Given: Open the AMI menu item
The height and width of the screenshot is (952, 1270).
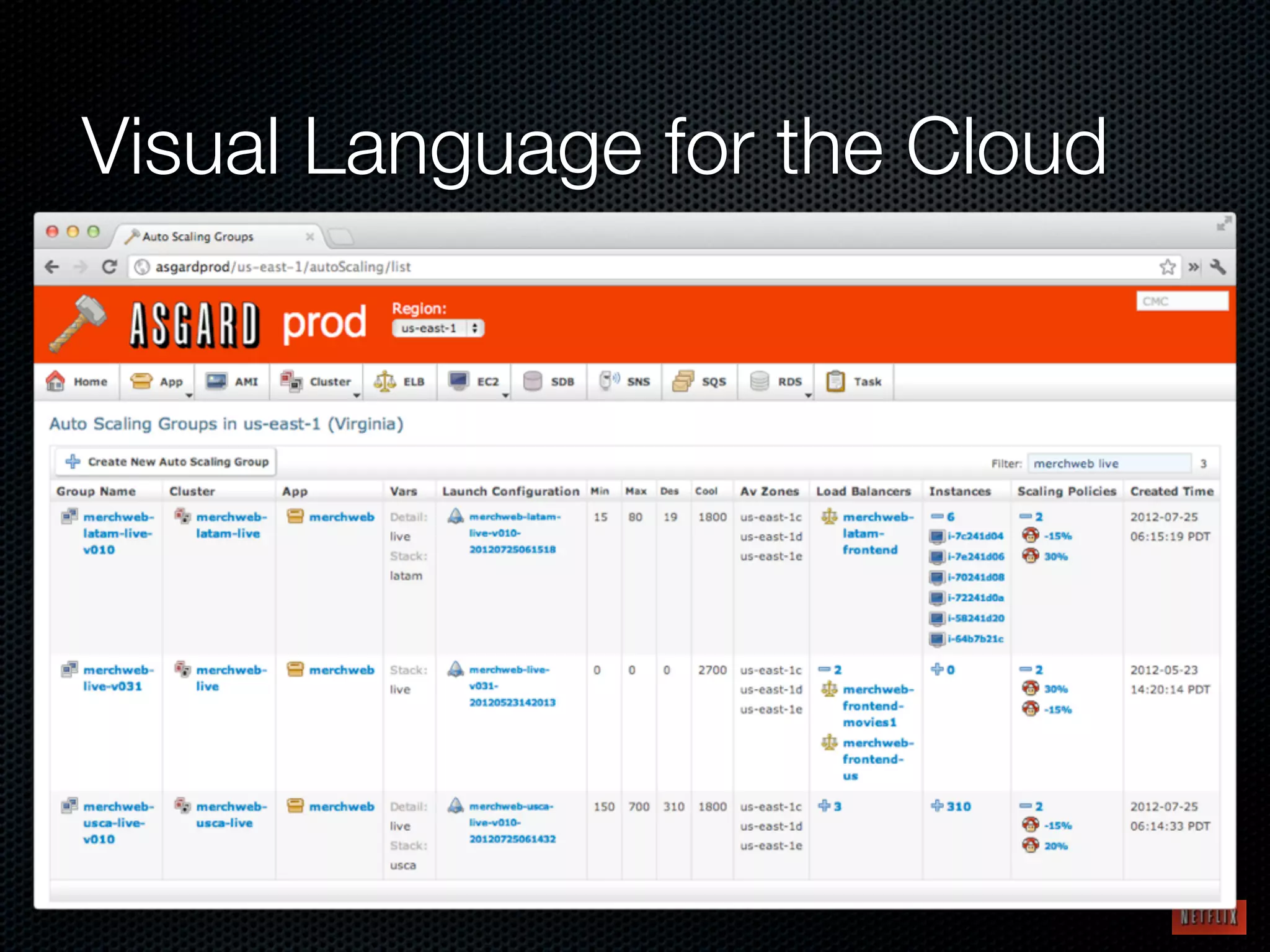Looking at the screenshot, I should click(232, 382).
